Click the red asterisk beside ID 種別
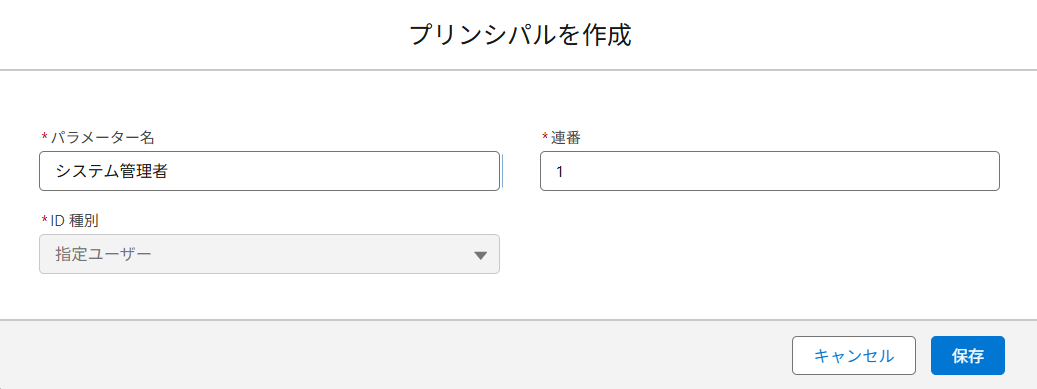Screen dimensions: 1037x389 [44, 220]
